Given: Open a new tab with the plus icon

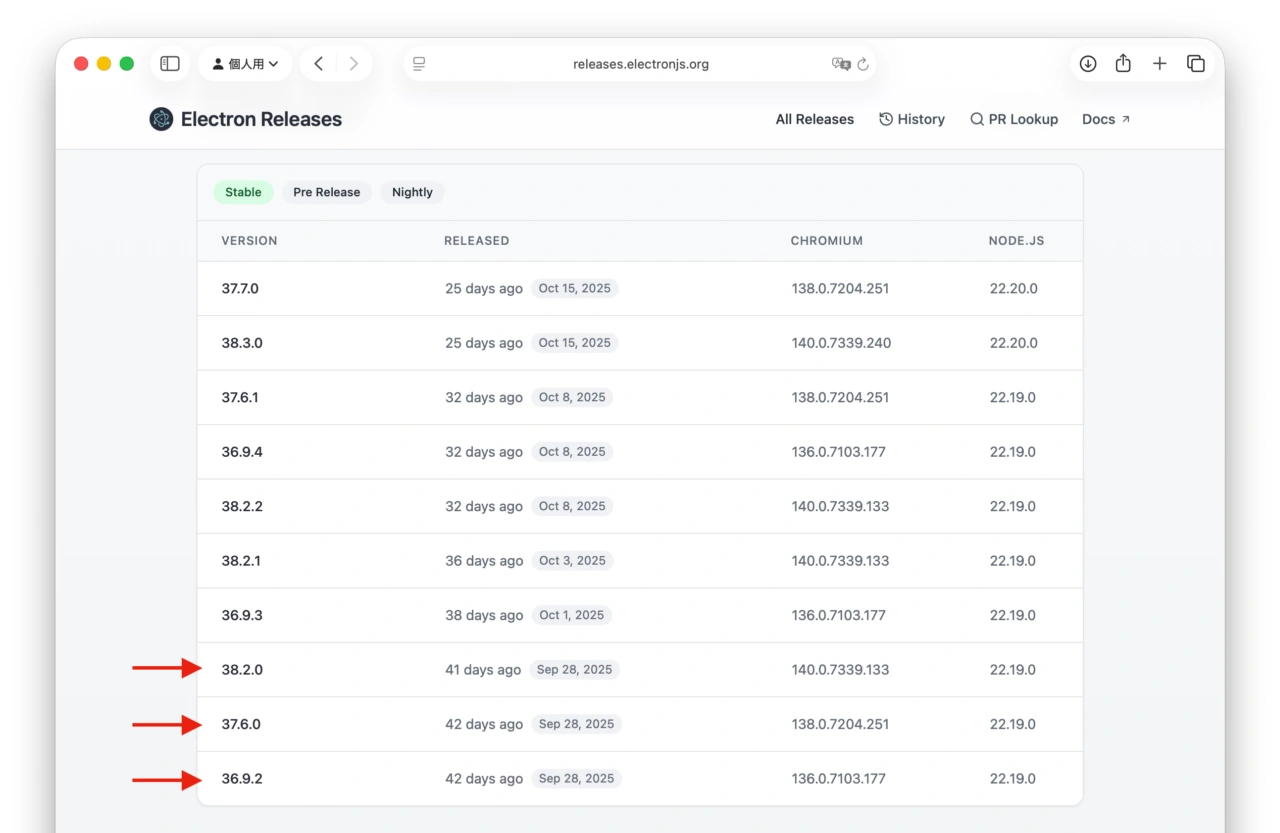Looking at the screenshot, I should pyautogui.click(x=1159, y=63).
